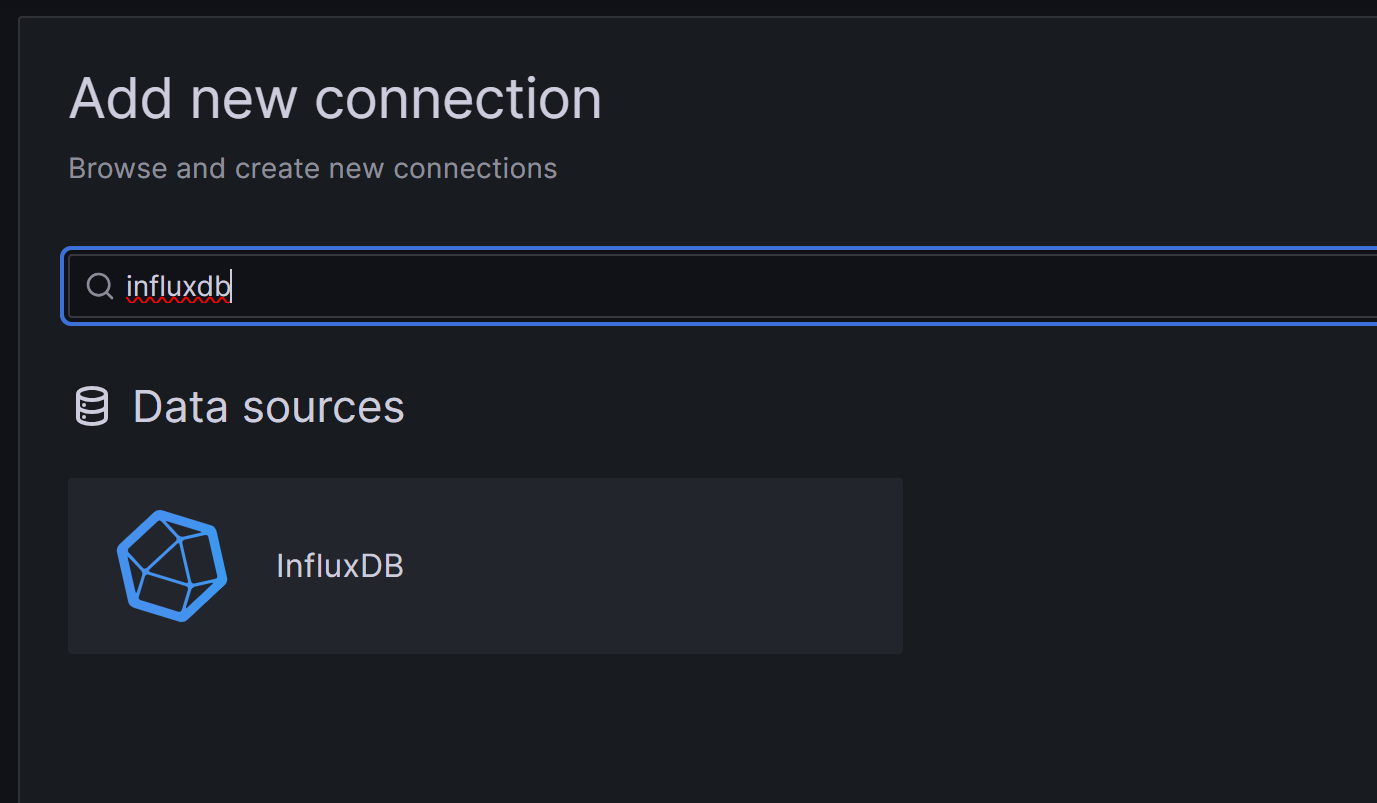This screenshot has height=803, width=1377.
Task: Click the Add new connection page title
Action: pos(335,98)
